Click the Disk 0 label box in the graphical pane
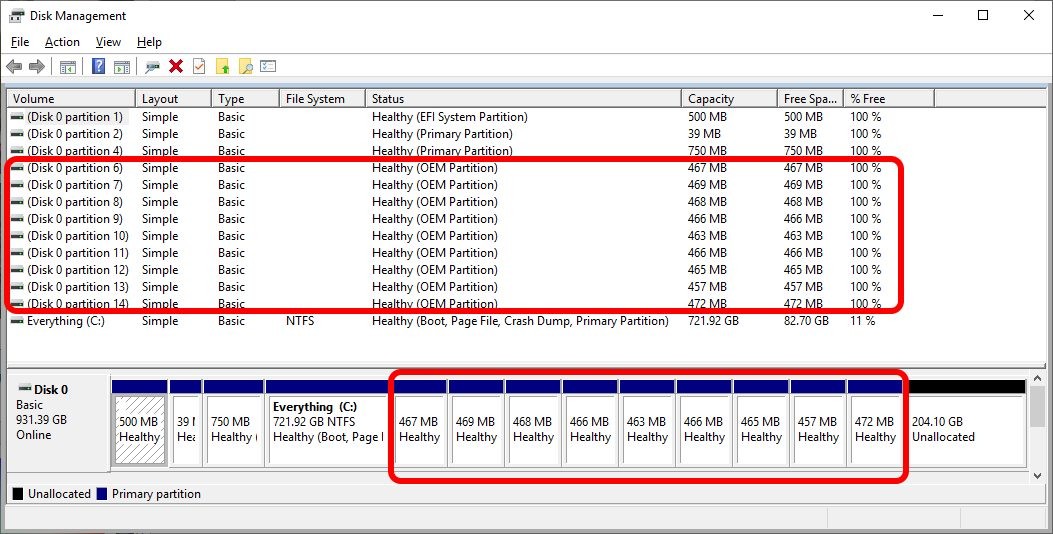Screen dimensions: 1053x534 pos(58,420)
